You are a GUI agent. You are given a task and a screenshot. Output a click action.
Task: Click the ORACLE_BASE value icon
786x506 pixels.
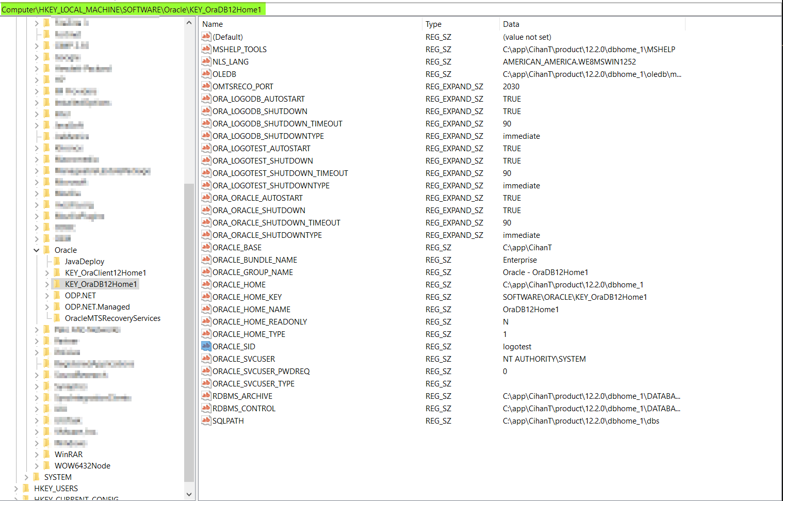coord(206,247)
